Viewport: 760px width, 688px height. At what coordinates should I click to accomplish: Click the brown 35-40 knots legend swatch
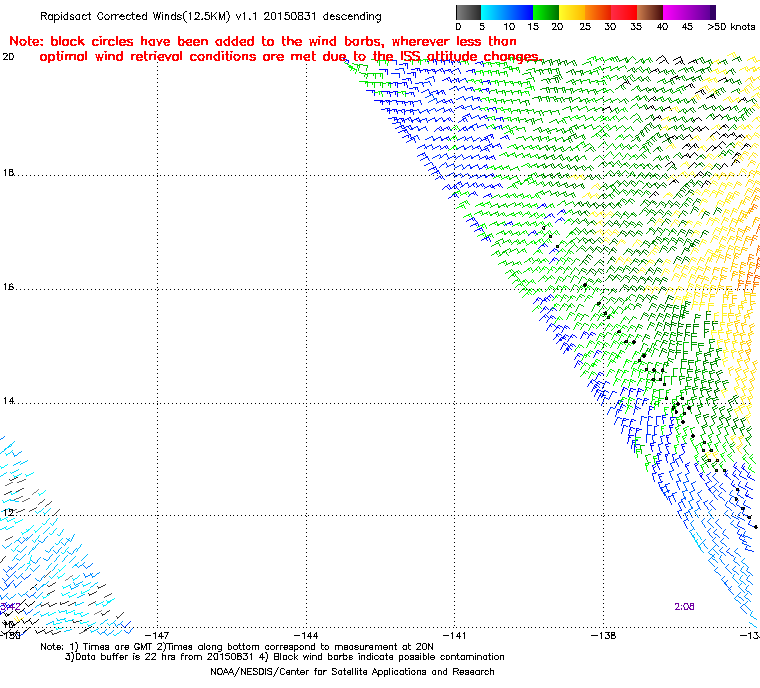coord(650,13)
